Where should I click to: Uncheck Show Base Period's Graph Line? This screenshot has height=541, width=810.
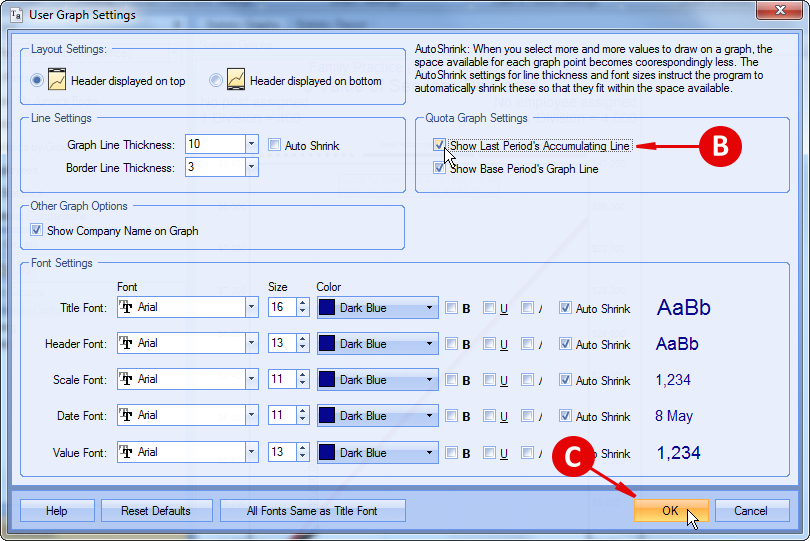coord(440,168)
